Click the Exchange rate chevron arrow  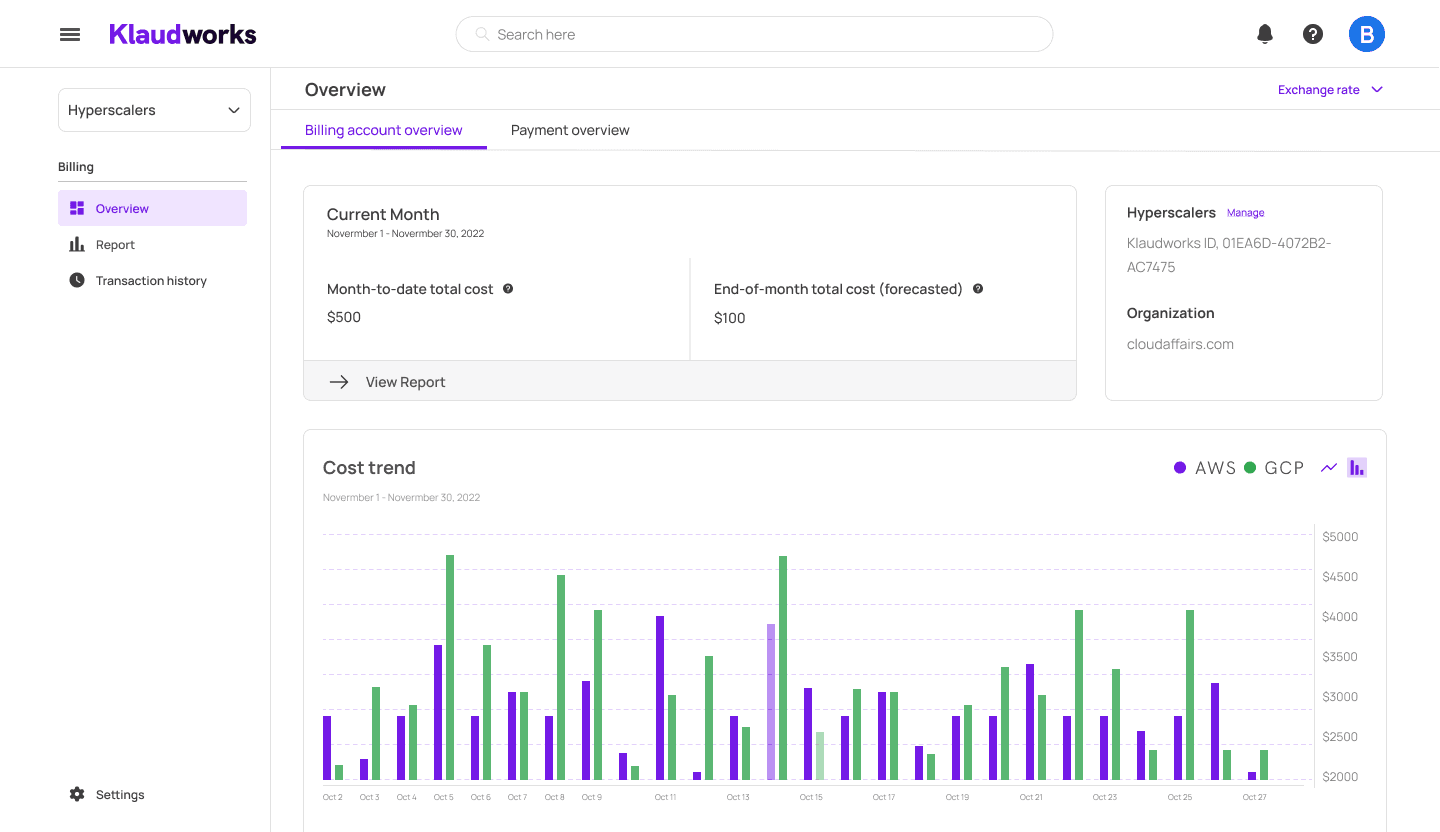click(1377, 90)
